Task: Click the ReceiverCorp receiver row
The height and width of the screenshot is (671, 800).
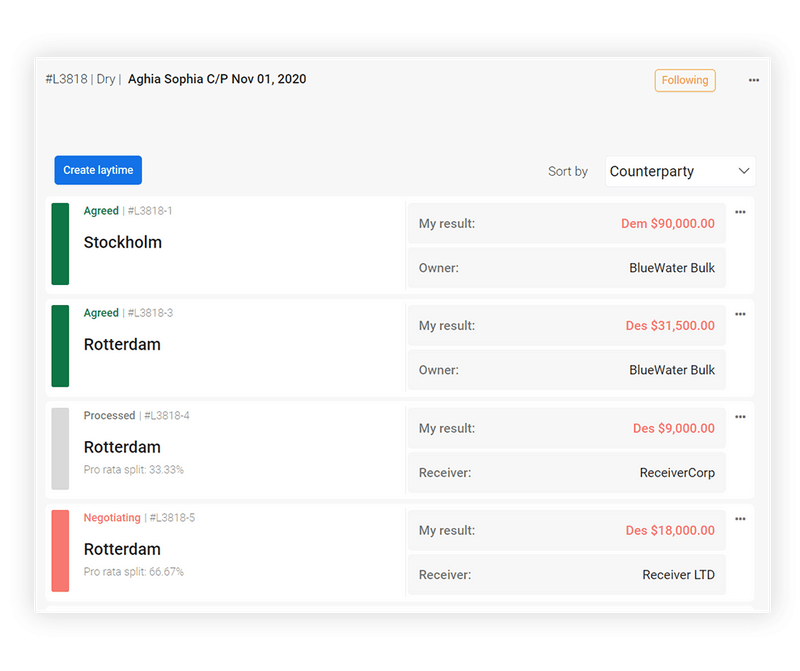Action: pyautogui.click(x=566, y=473)
